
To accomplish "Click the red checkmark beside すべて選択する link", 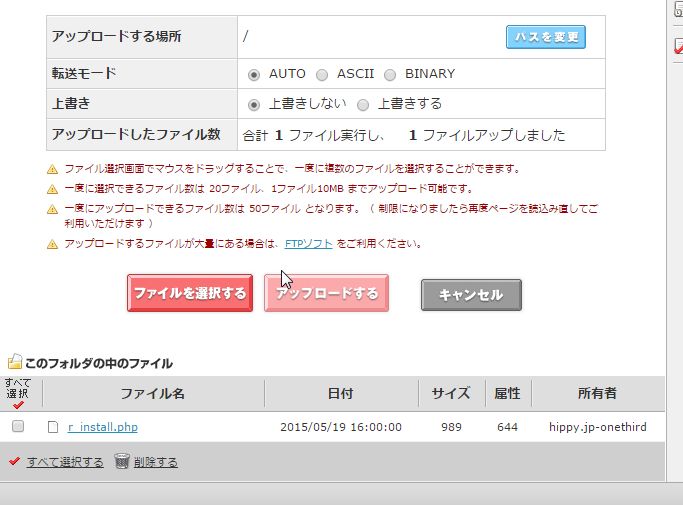I will [14, 461].
